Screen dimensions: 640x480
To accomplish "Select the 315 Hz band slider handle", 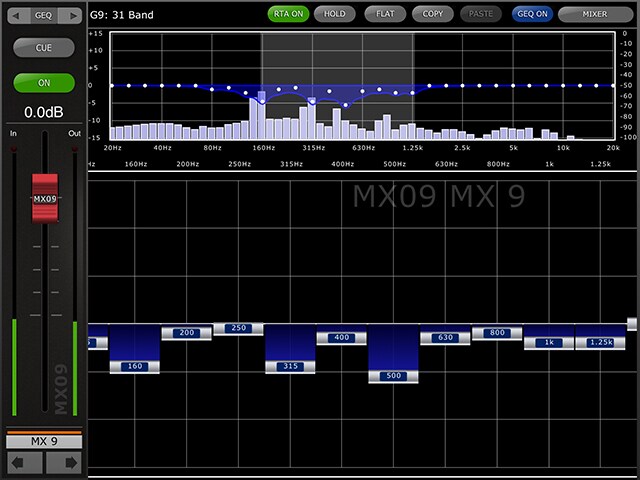I will (x=290, y=366).
